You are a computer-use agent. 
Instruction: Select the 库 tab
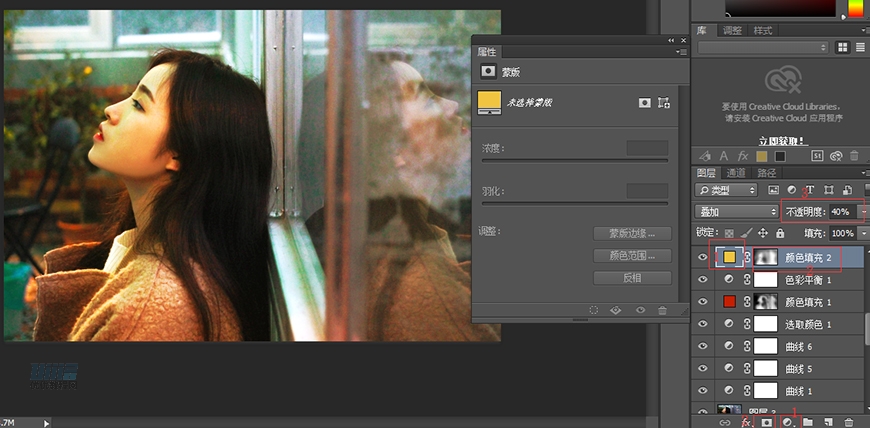702,31
